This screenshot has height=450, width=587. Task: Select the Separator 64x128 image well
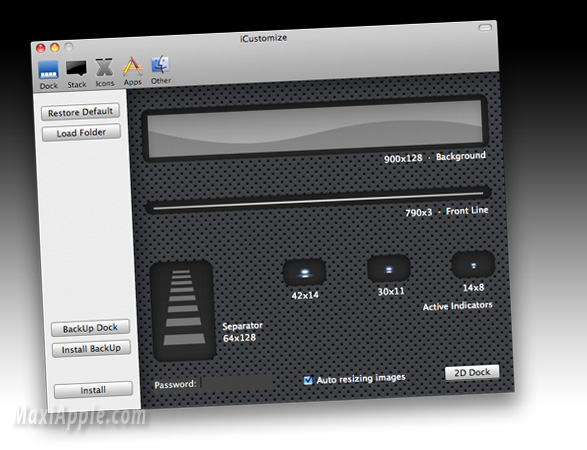[183, 311]
